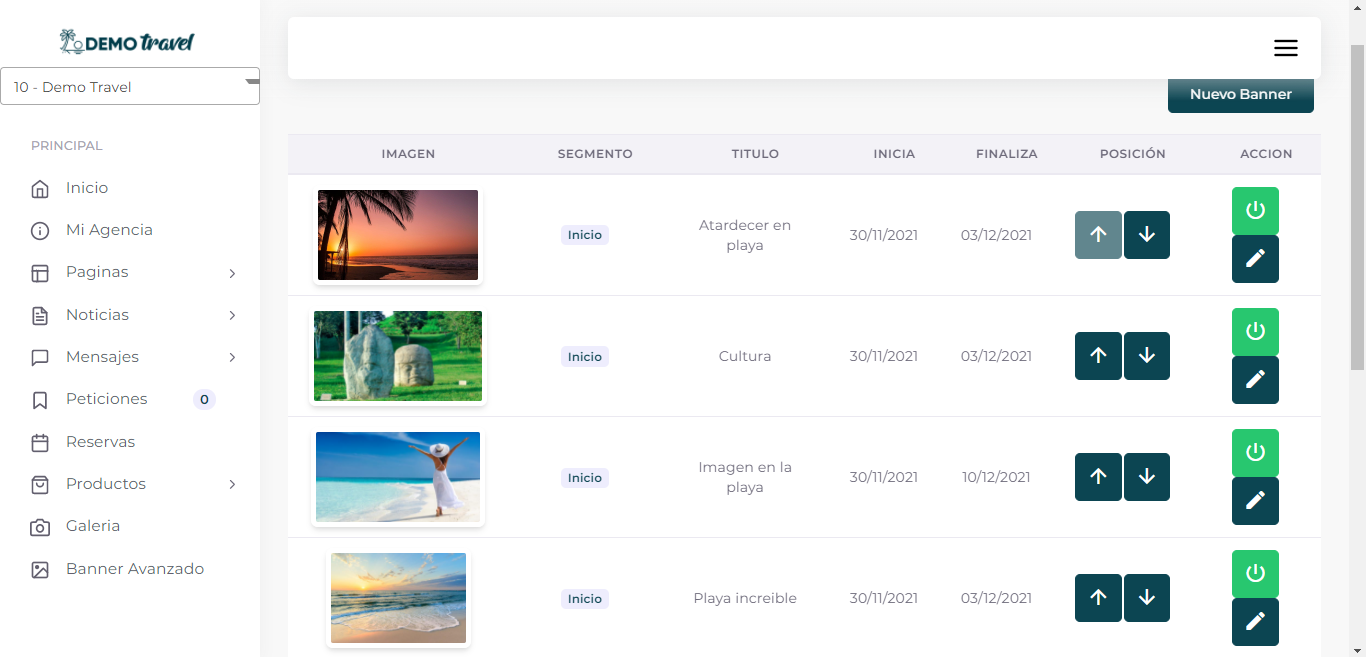The image size is (1366, 657).
Task: Click the Paginas layout icon
Action: [40, 273]
